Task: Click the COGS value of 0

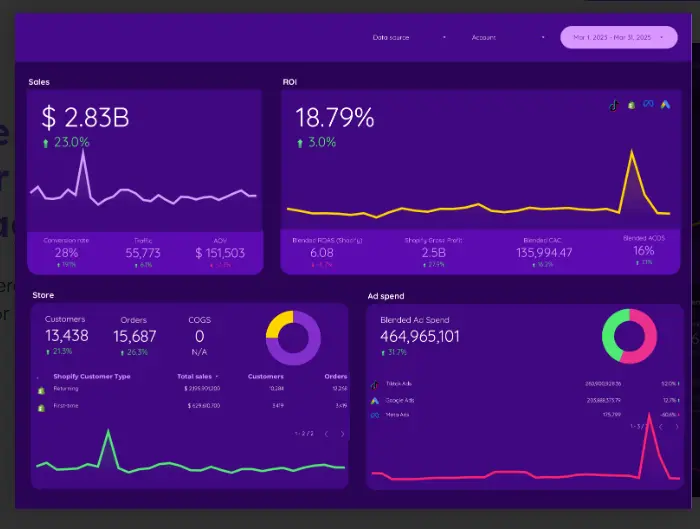Action: click(x=200, y=336)
